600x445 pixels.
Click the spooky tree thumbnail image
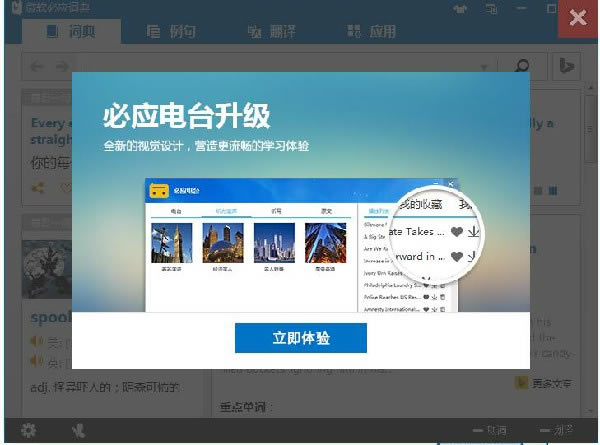(x=47, y=269)
